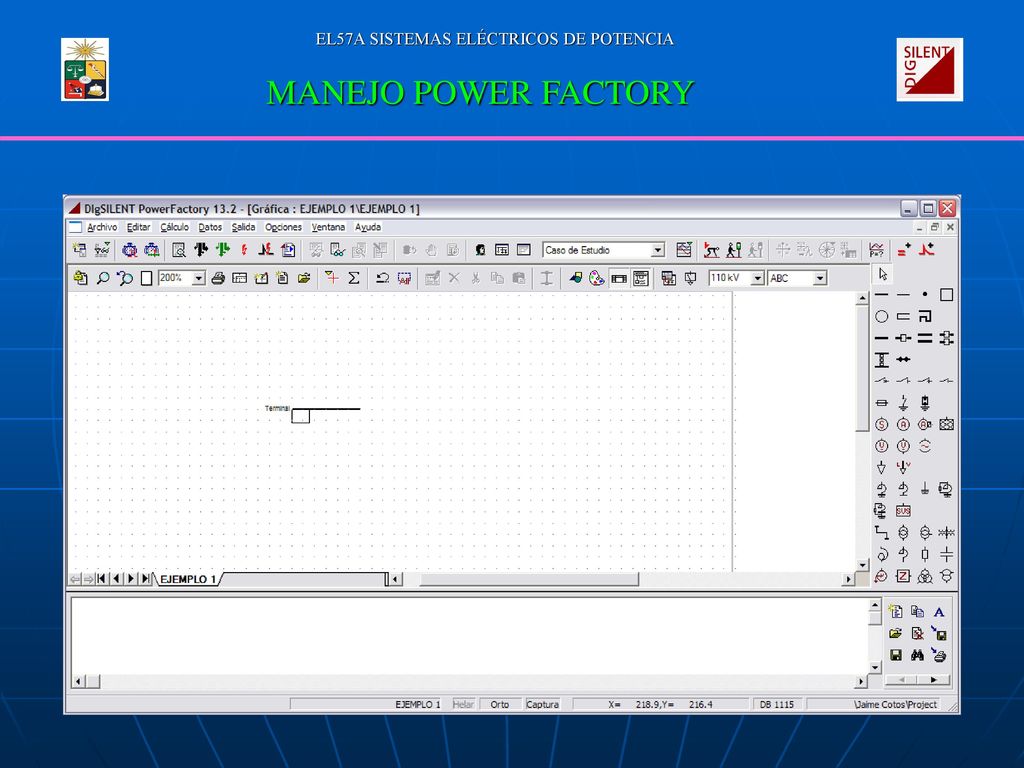Select the two-winding transformer symbol tool
This screenshot has width=1024, height=768.
[903, 533]
